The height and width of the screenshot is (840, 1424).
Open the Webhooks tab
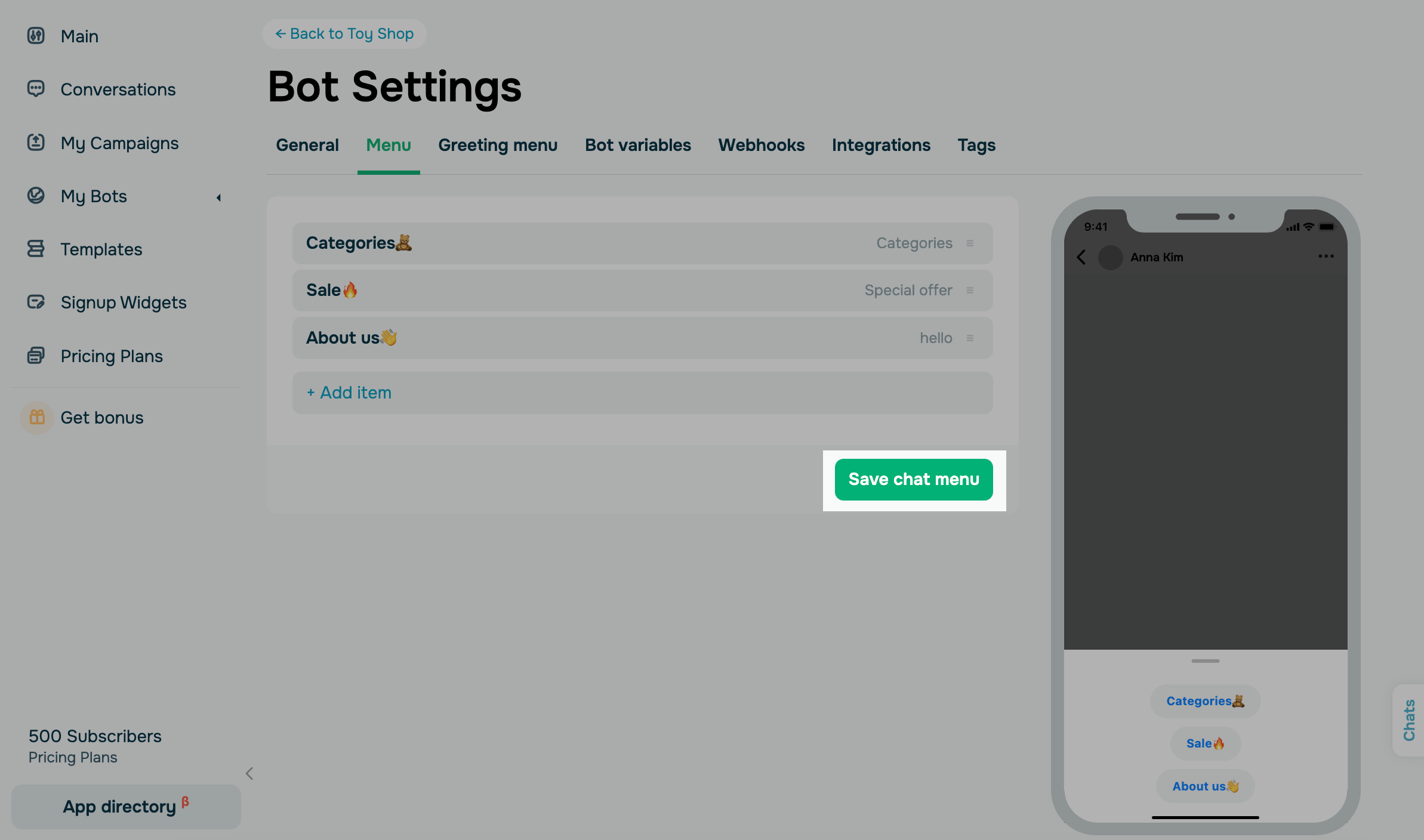761,145
